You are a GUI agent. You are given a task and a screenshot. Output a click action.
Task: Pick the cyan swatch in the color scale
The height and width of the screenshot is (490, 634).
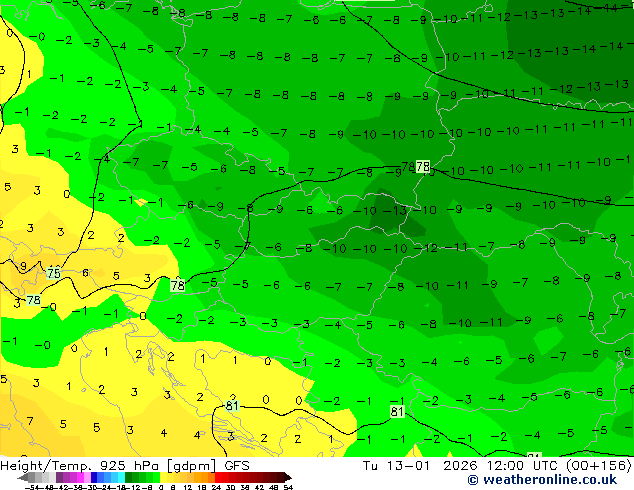(x=122, y=477)
